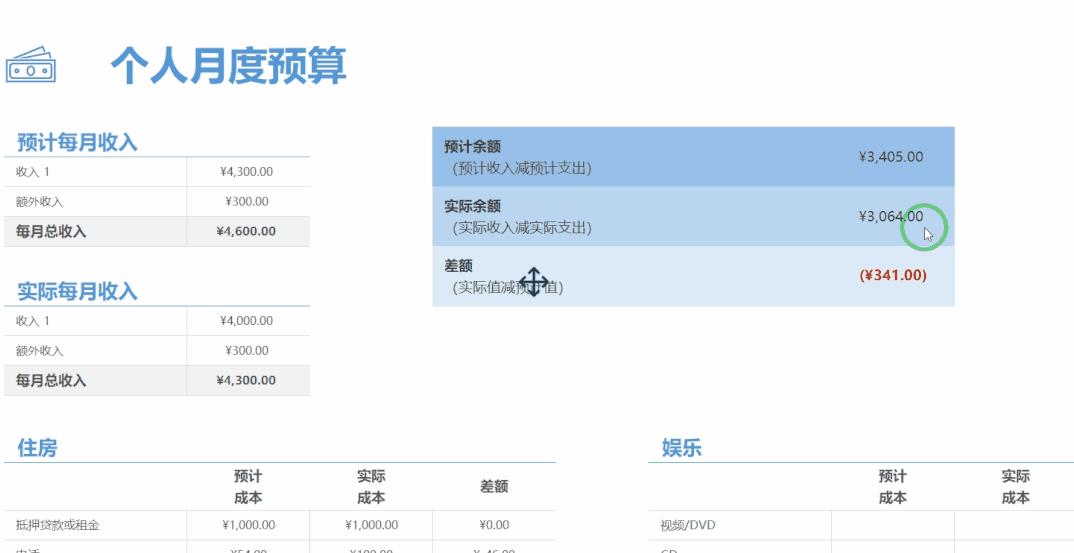
Task: Click the 额外收入 label under 实际每月收入
Action: 40,351
